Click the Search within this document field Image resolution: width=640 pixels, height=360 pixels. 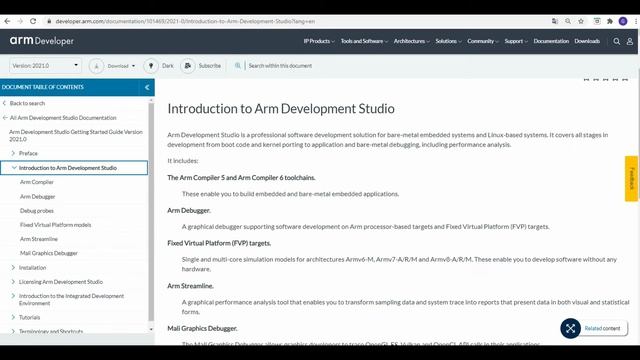tap(280, 66)
